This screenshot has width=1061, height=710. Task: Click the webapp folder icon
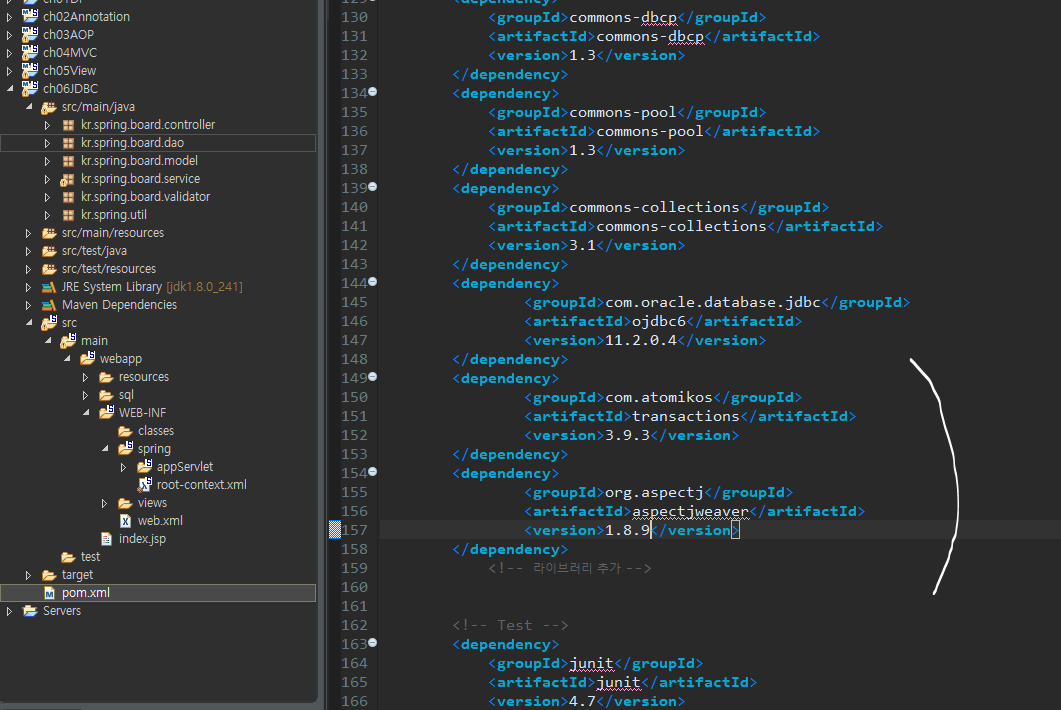coord(87,358)
